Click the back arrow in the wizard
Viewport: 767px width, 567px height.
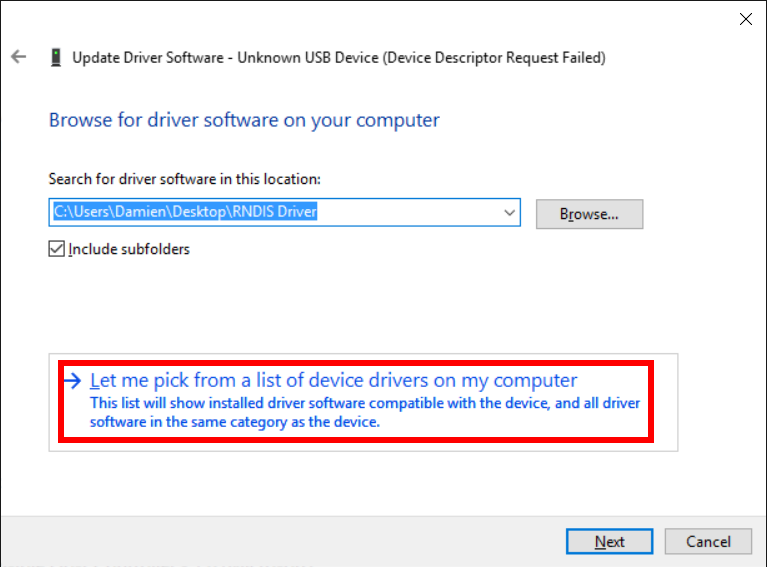18,57
